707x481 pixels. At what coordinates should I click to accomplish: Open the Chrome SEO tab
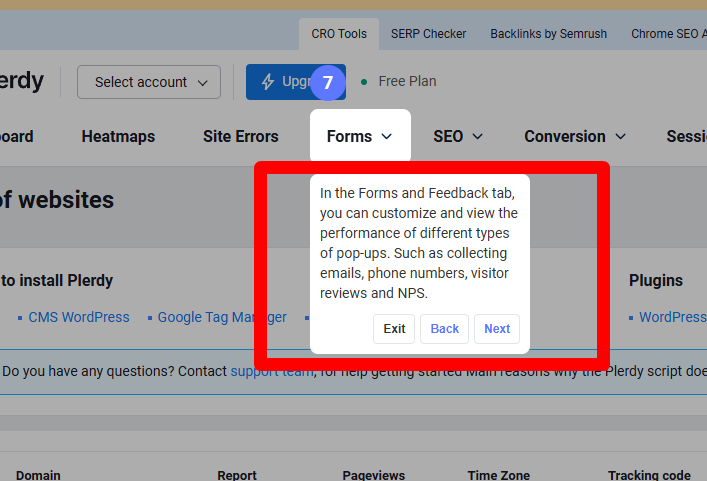(x=669, y=34)
